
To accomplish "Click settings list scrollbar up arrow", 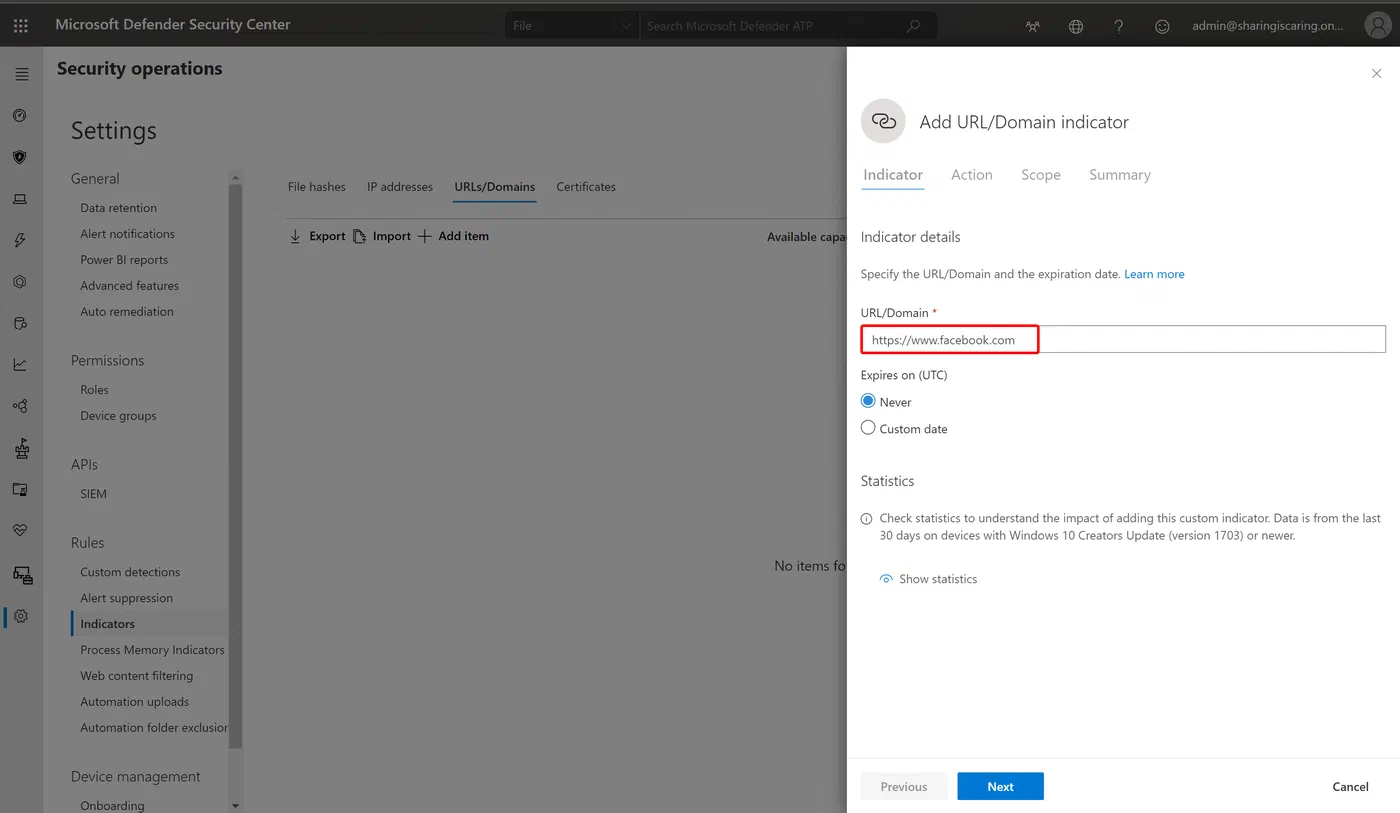I will click(x=235, y=180).
